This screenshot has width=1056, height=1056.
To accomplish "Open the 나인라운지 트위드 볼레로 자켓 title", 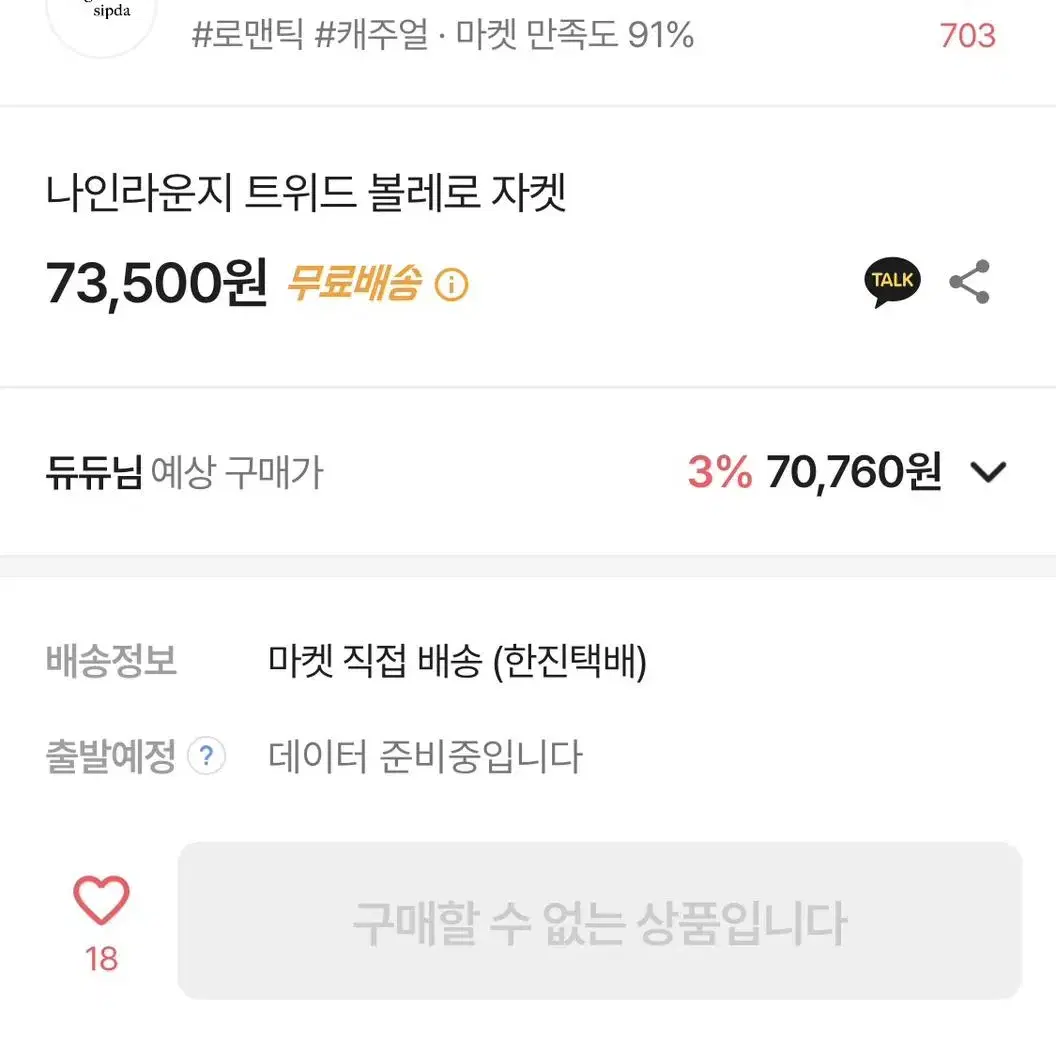I will click(306, 193).
